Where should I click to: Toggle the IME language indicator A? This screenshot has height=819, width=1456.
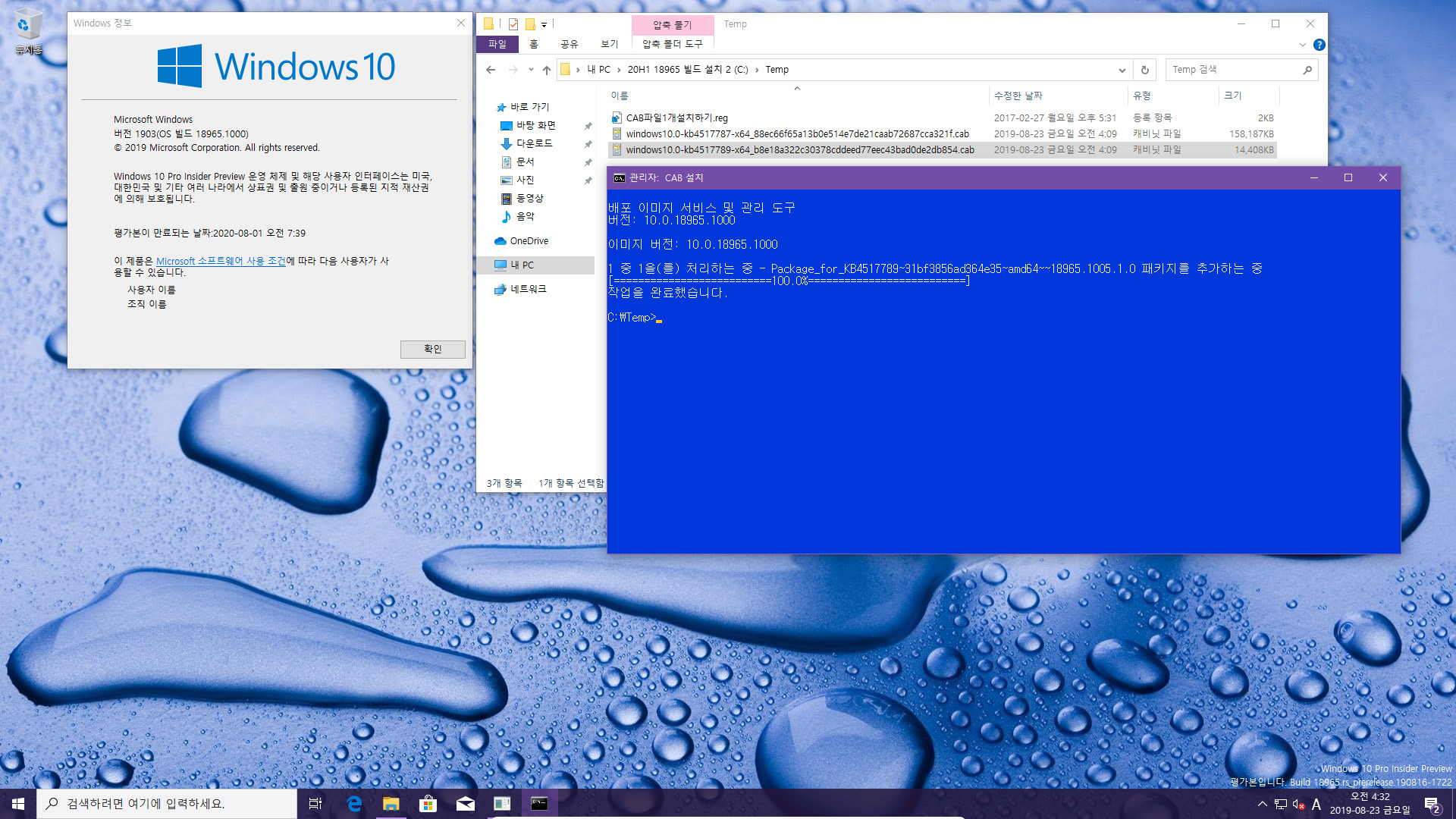tap(1316, 804)
